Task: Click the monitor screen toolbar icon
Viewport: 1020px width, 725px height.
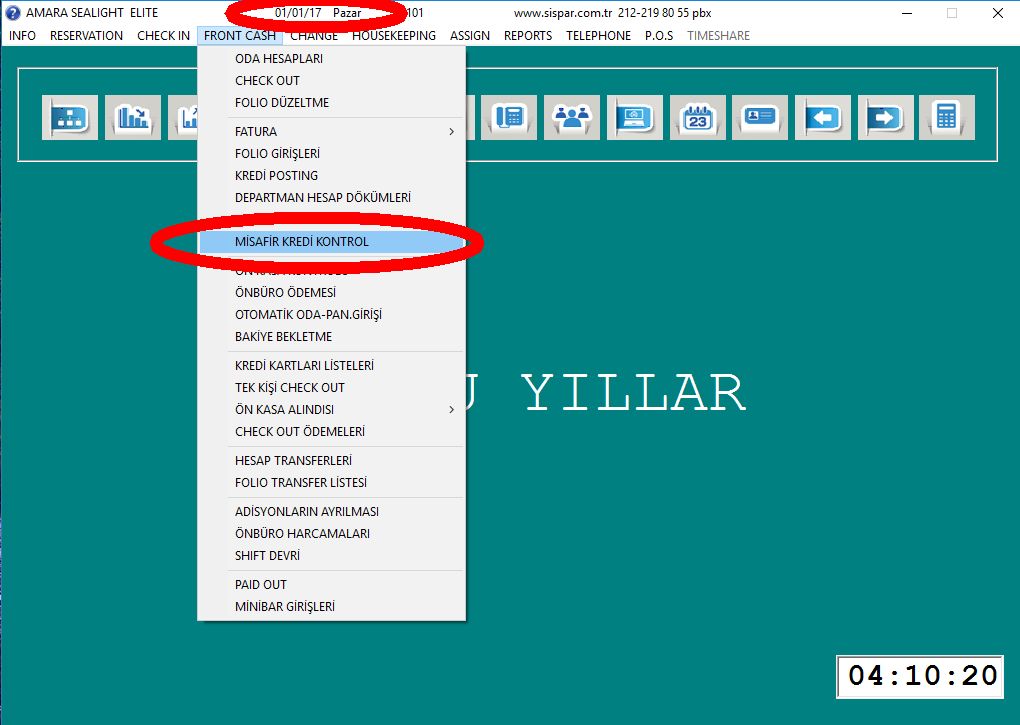Action: 634,117
